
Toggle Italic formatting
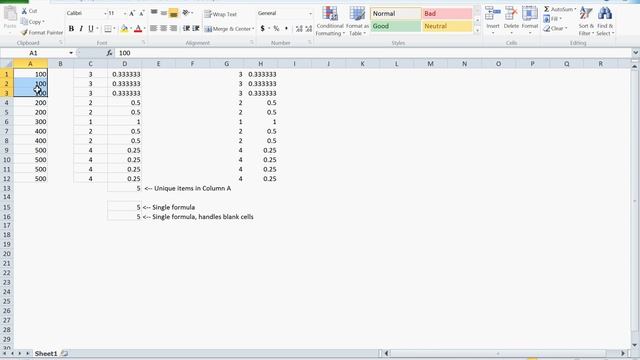(81, 29)
